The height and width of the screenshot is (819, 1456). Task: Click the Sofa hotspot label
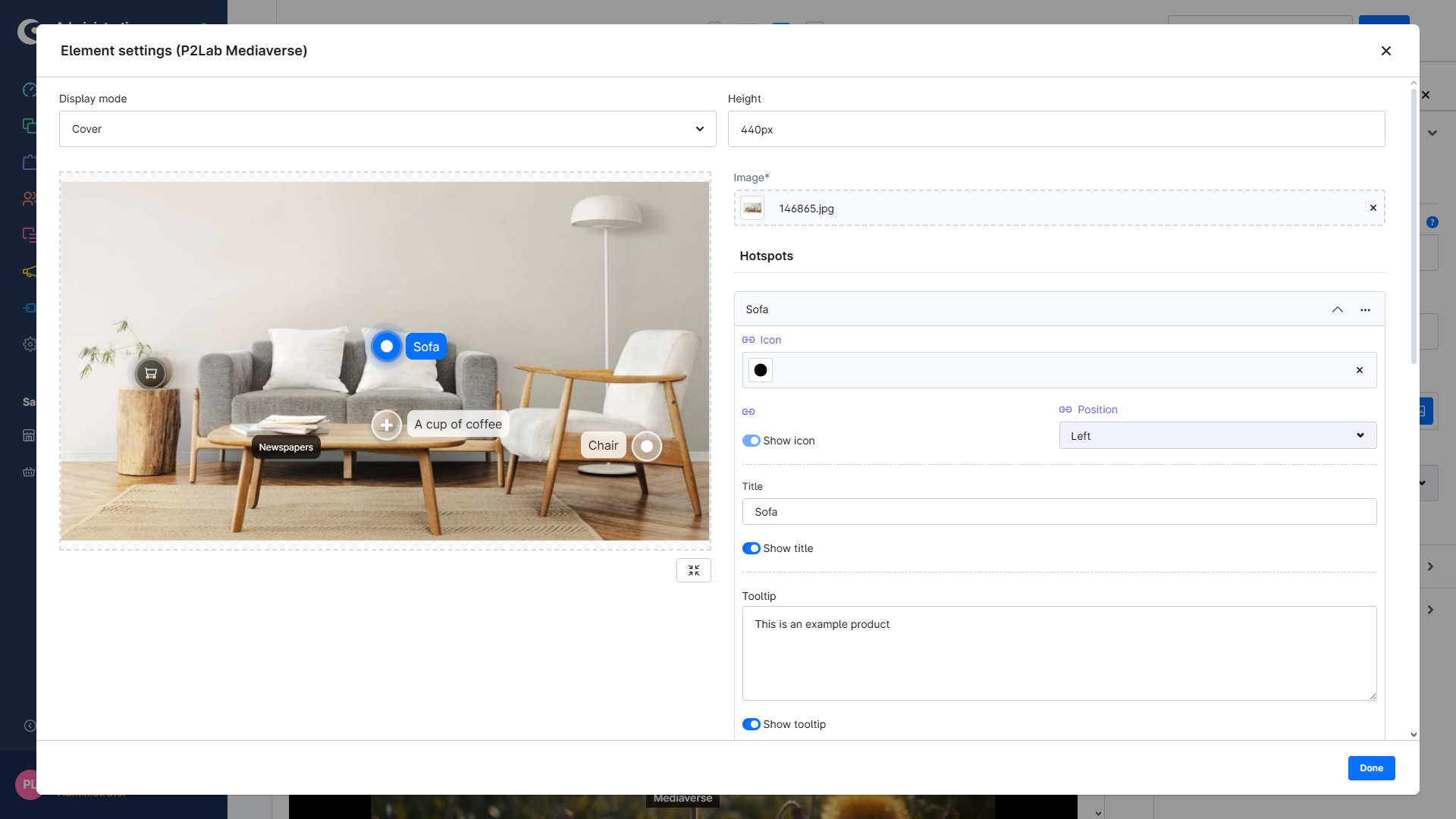point(426,347)
